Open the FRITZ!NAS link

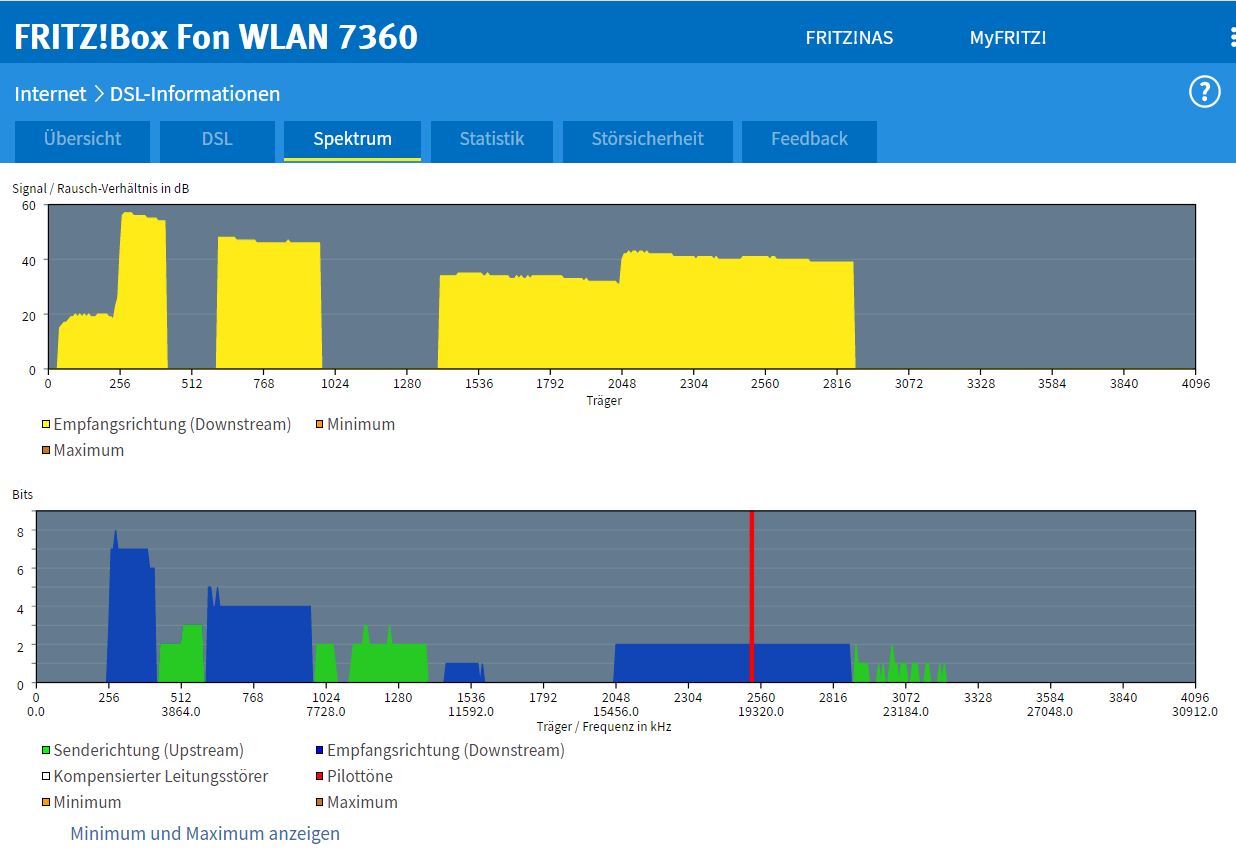pyautogui.click(x=849, y=38)
